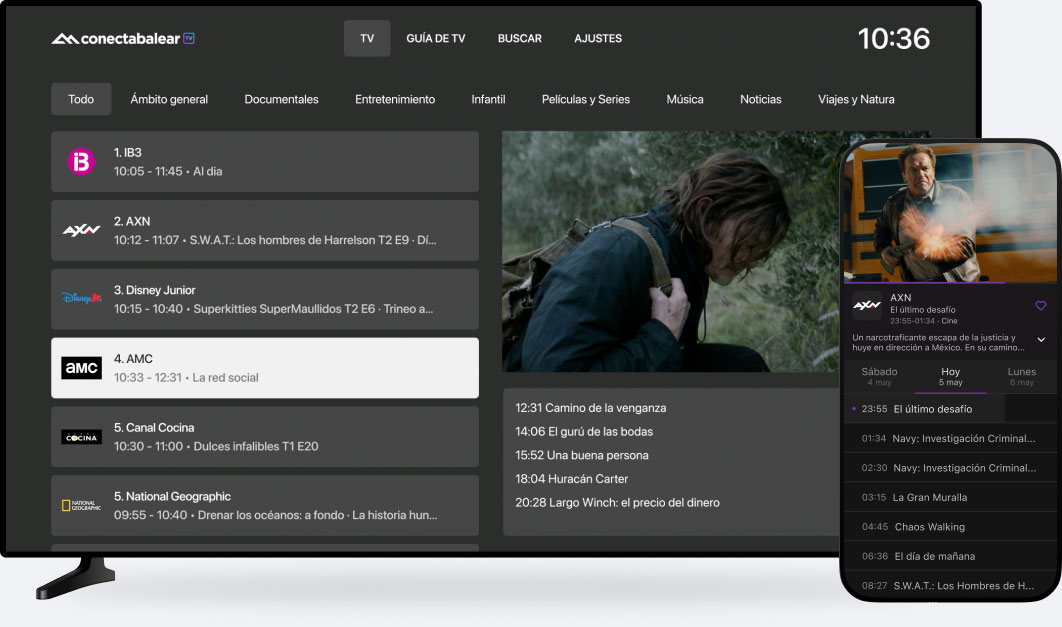
Task: Select 18:04 Huracán Carter
Action: coord(572,479)
